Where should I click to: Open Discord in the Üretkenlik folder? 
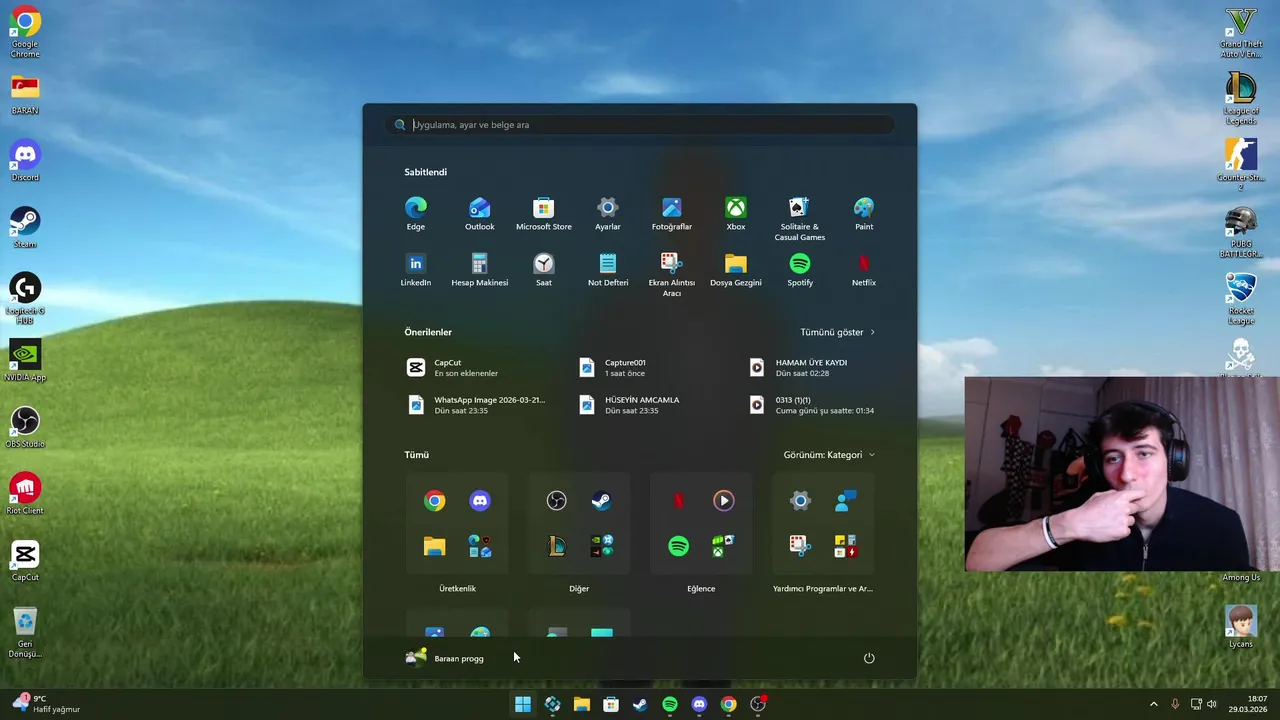click(x=480, y=501)
